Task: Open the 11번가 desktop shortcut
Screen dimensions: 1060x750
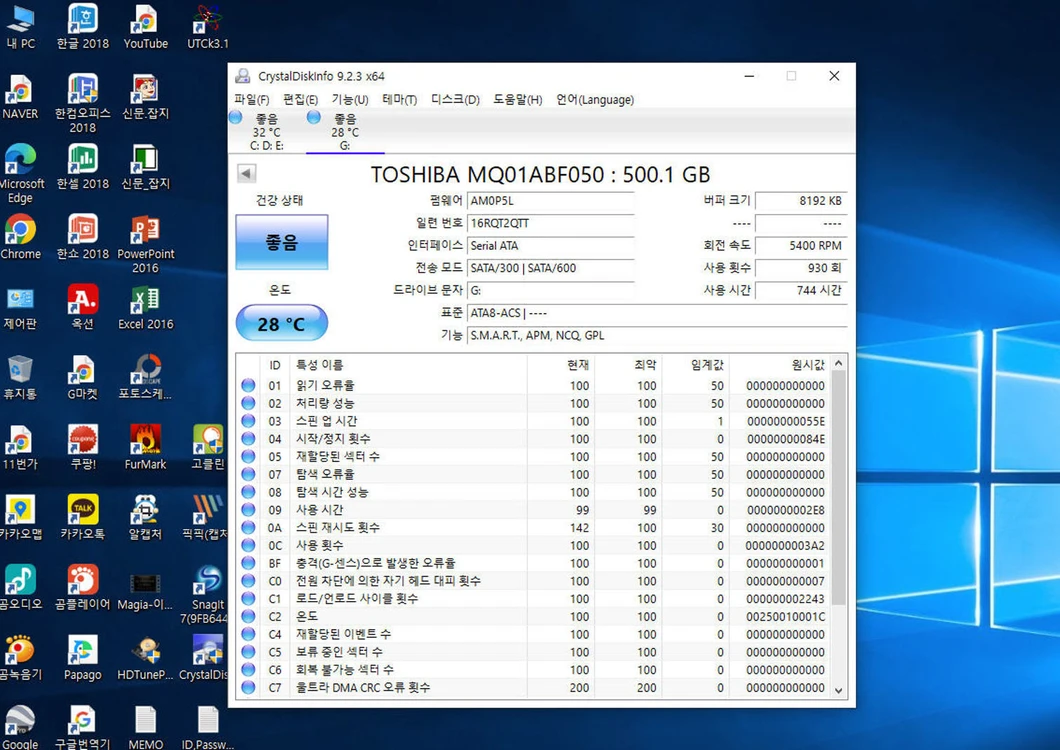Action: [x=20, y=448]
